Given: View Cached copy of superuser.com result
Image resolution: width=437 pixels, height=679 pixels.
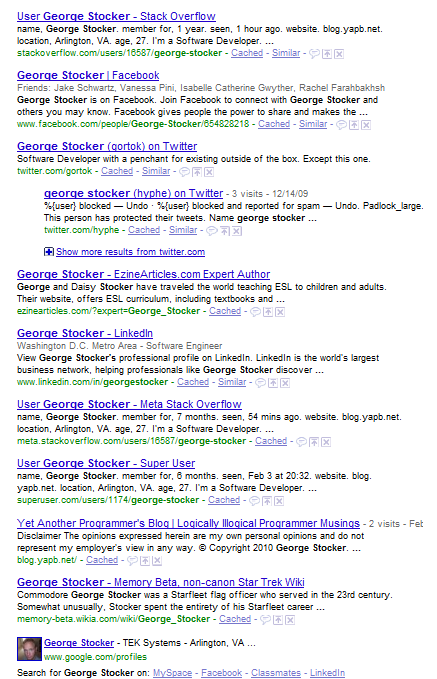Looking at the screenshot, I should [224, 500].
